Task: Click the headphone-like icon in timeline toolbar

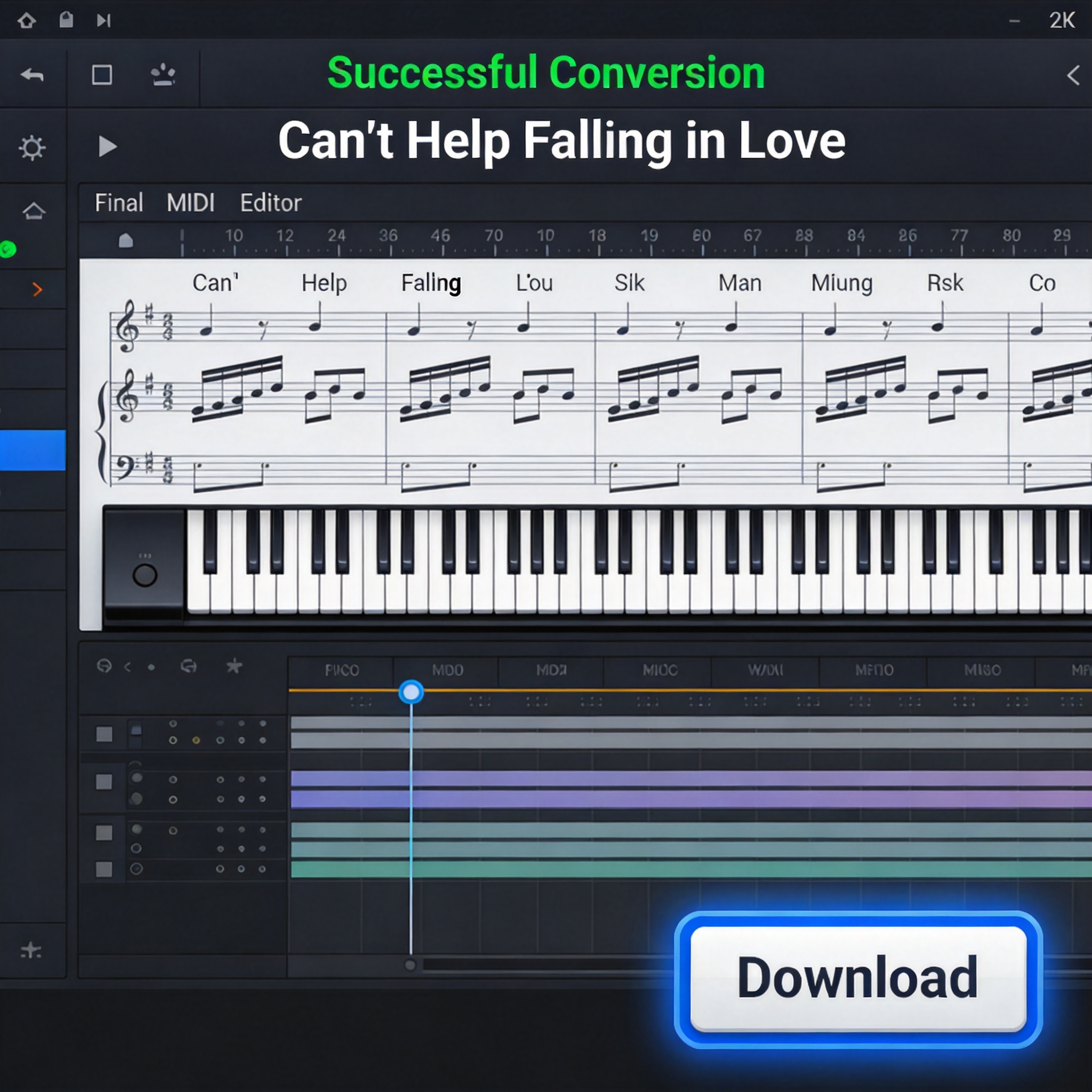Action: point(104,667)
